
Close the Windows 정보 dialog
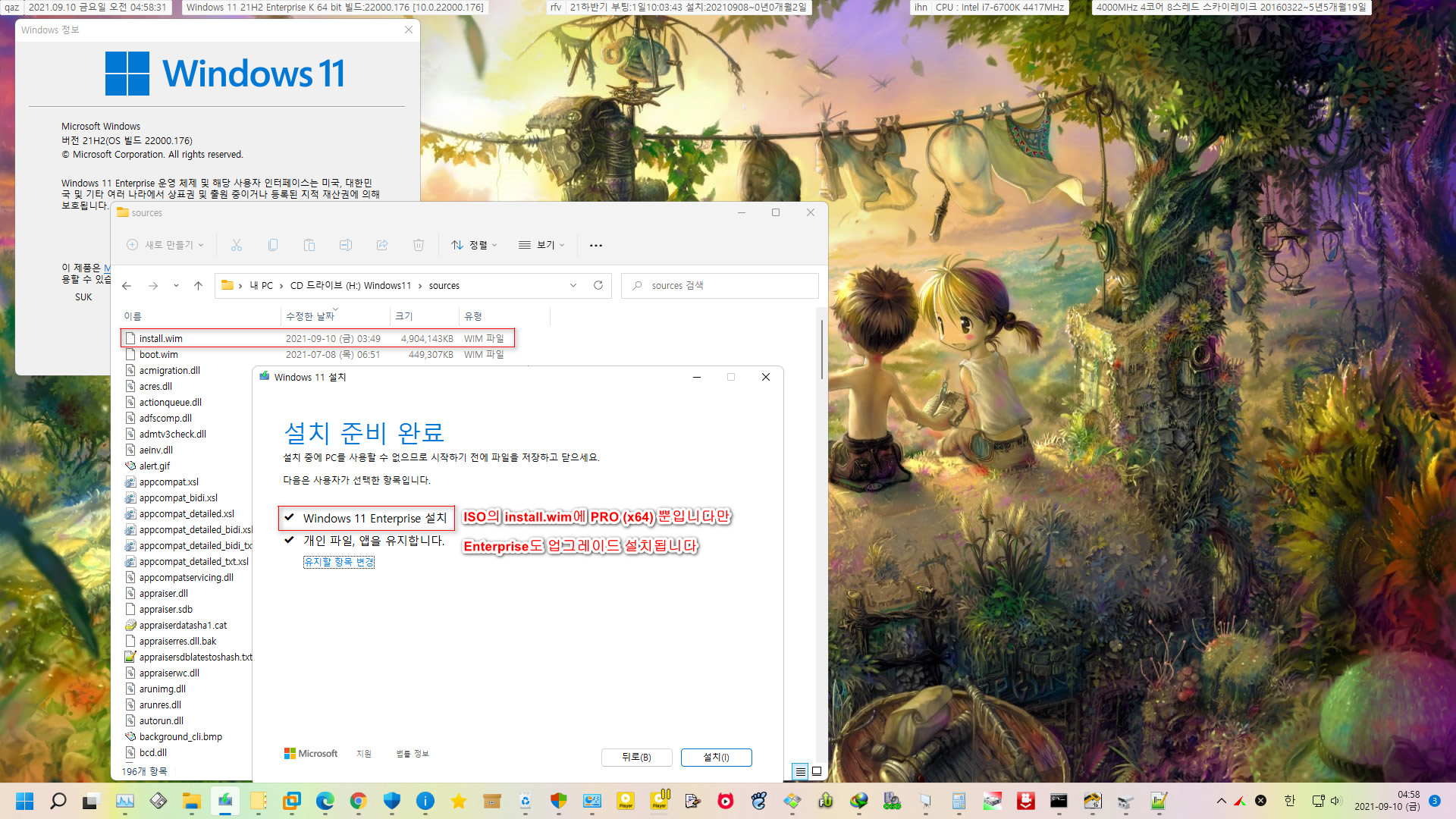409,30
